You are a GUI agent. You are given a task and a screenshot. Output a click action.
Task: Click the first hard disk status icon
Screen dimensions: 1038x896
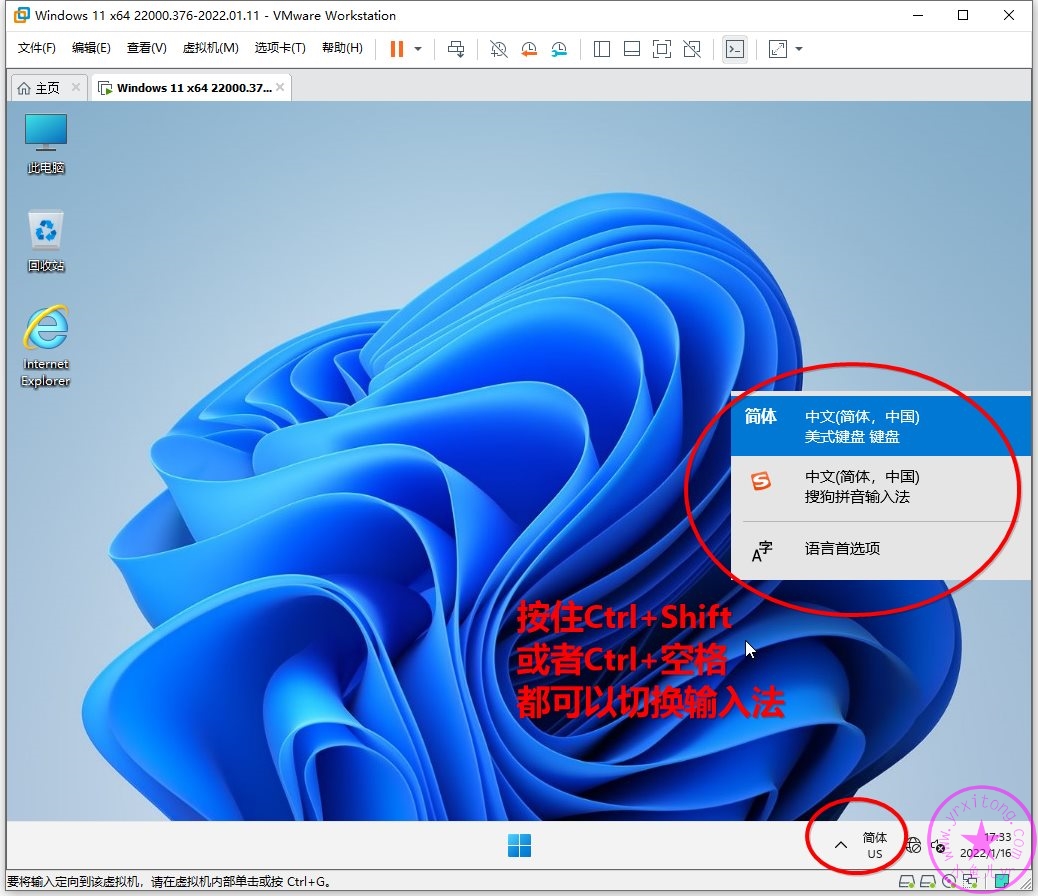tap(907, 881)
